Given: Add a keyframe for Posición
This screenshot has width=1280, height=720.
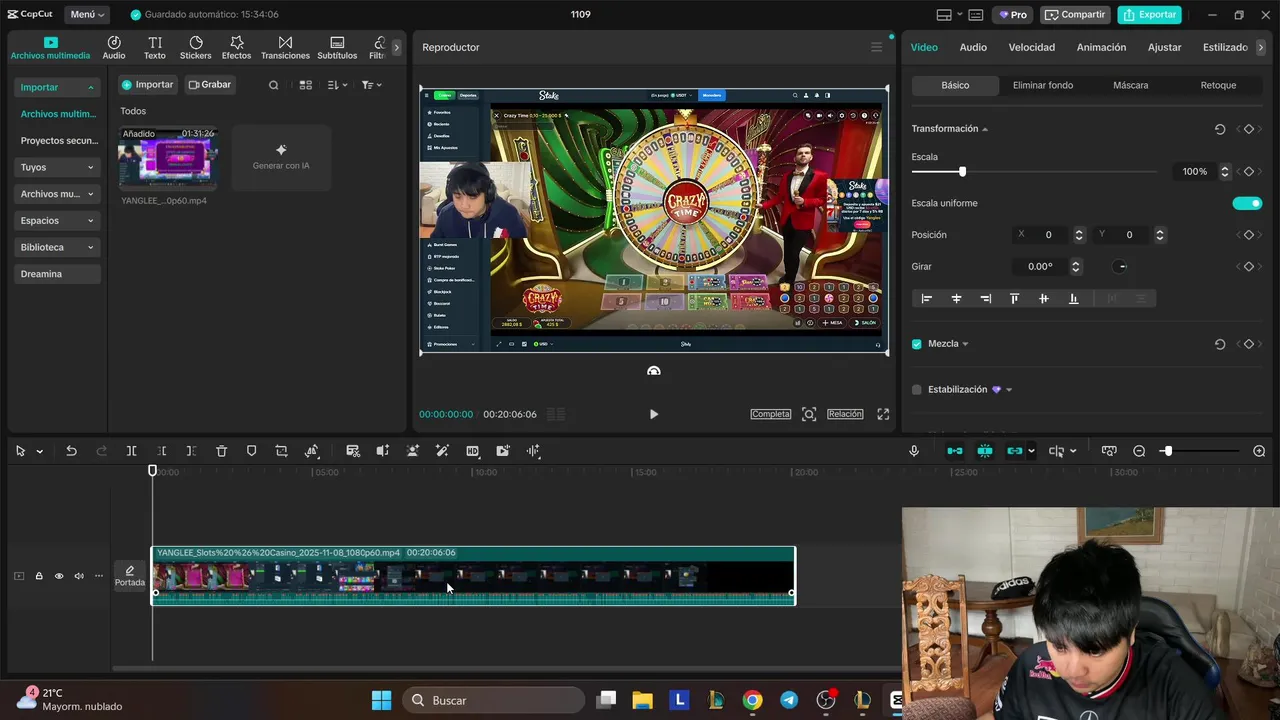Looking at the screenshot, I should click(1248, 235).
